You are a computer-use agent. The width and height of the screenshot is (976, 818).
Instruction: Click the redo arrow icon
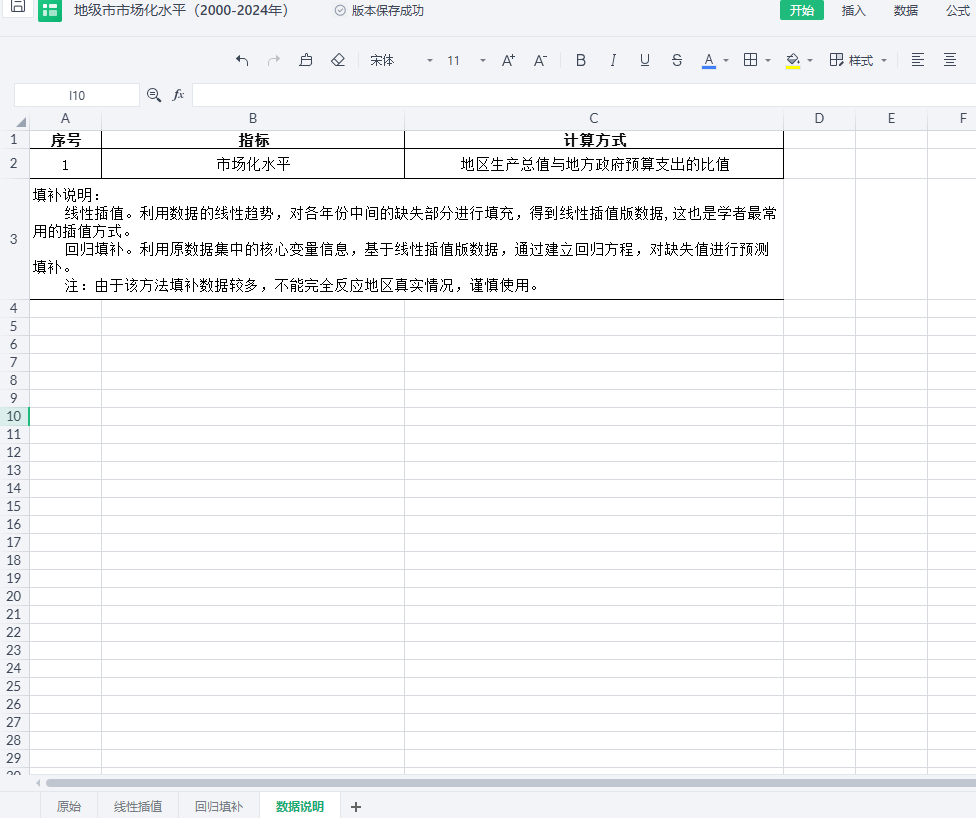coord(273,60)
